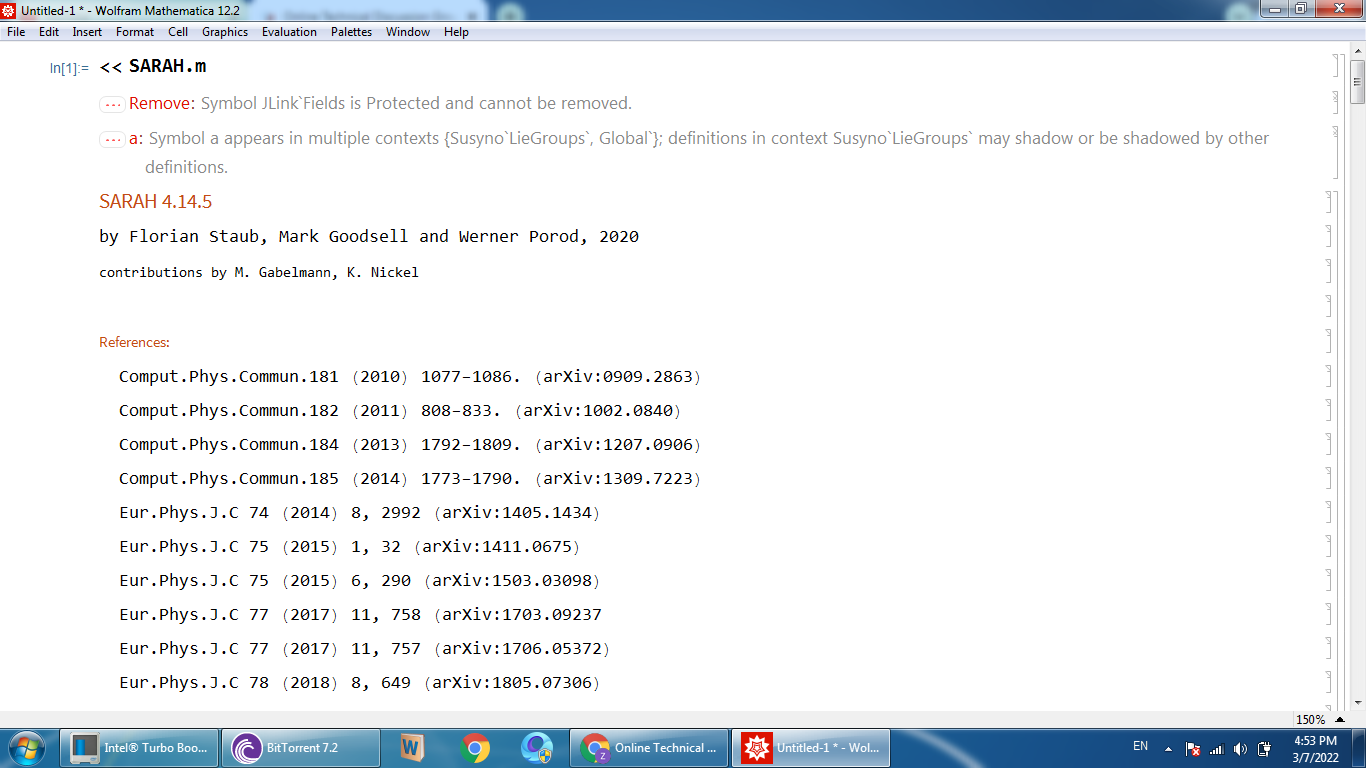Open the blue globe browser taskbar icon
The height and width of the screenshot is (768, 1366).
tap(537, 748)
